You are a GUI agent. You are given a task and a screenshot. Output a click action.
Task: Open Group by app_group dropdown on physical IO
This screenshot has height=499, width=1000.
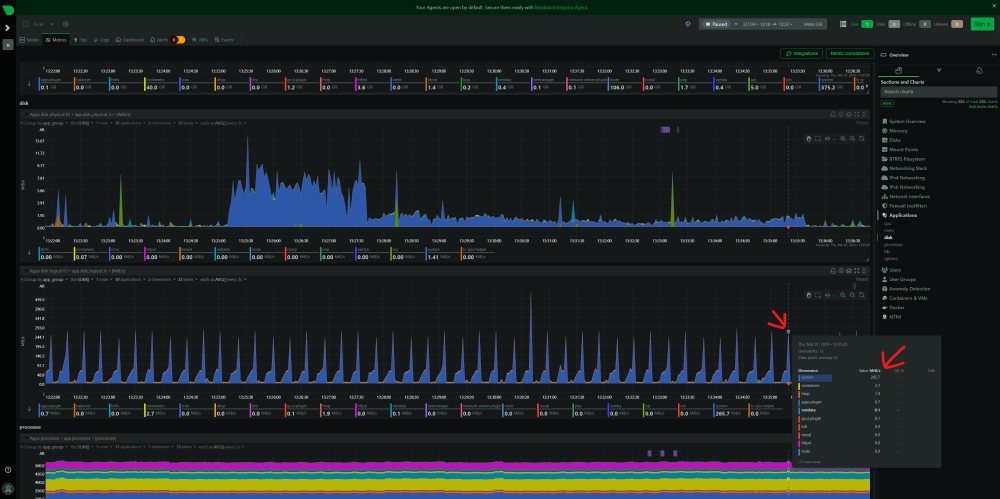pyautogui.click(x=45, y=121)
